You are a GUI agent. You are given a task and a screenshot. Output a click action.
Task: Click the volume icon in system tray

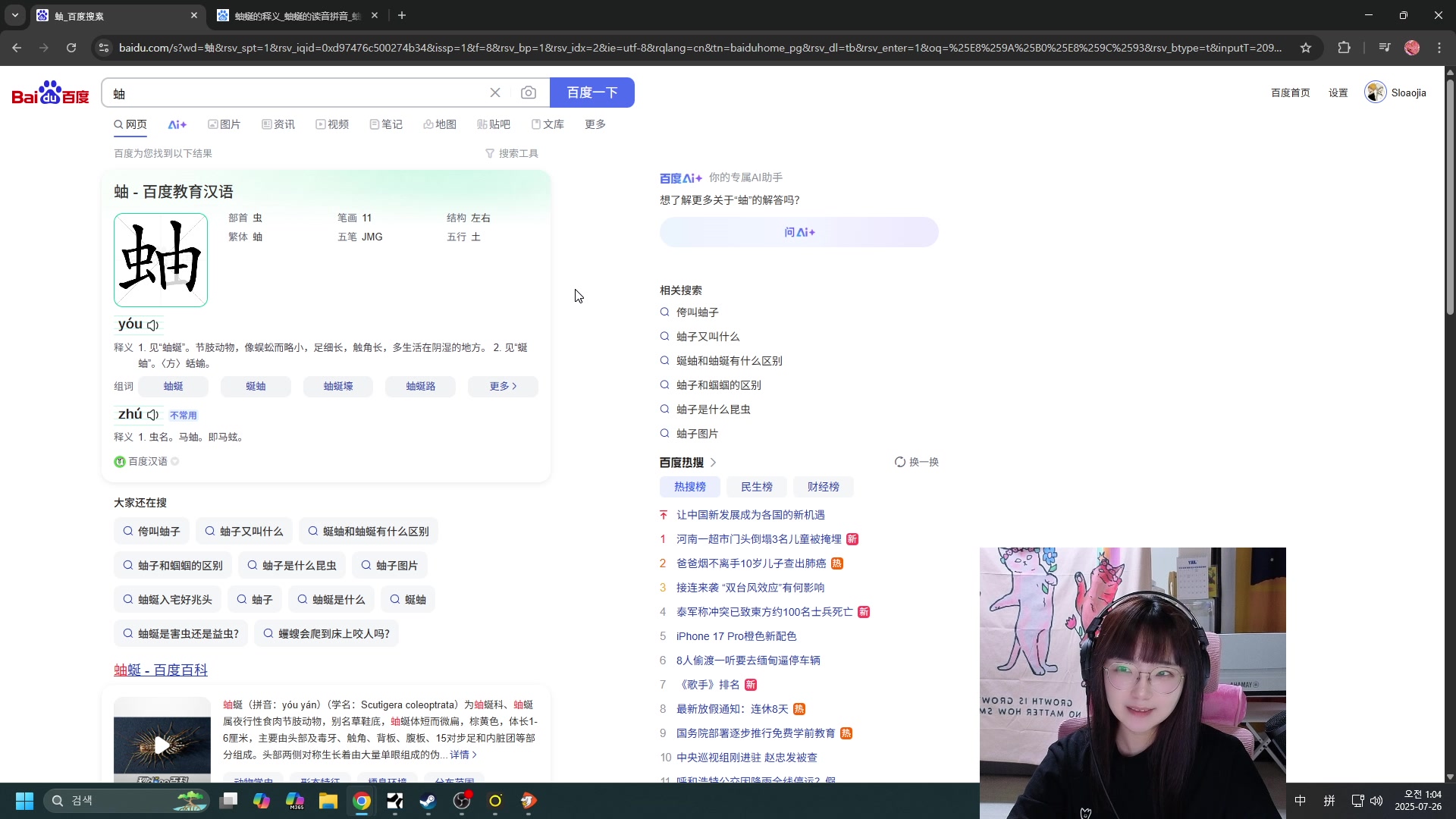click(1376, 801)
